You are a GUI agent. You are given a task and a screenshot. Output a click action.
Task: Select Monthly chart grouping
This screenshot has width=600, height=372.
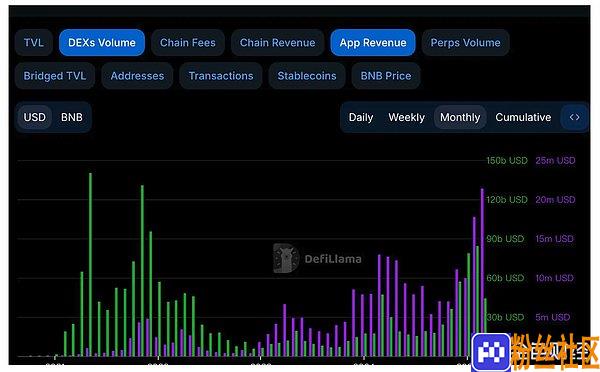(460, 117)
